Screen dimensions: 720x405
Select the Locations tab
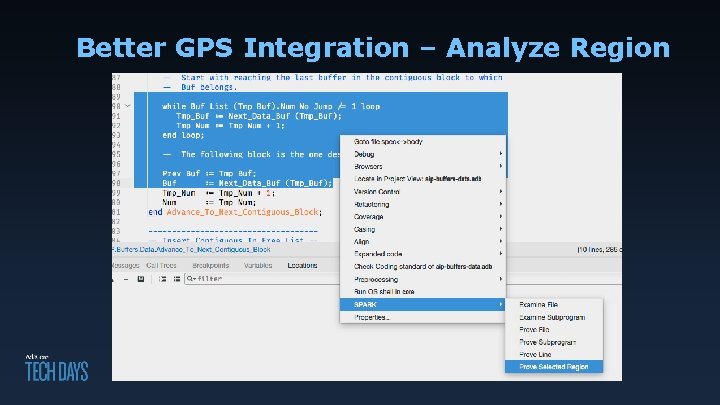[x=302, y=265]
